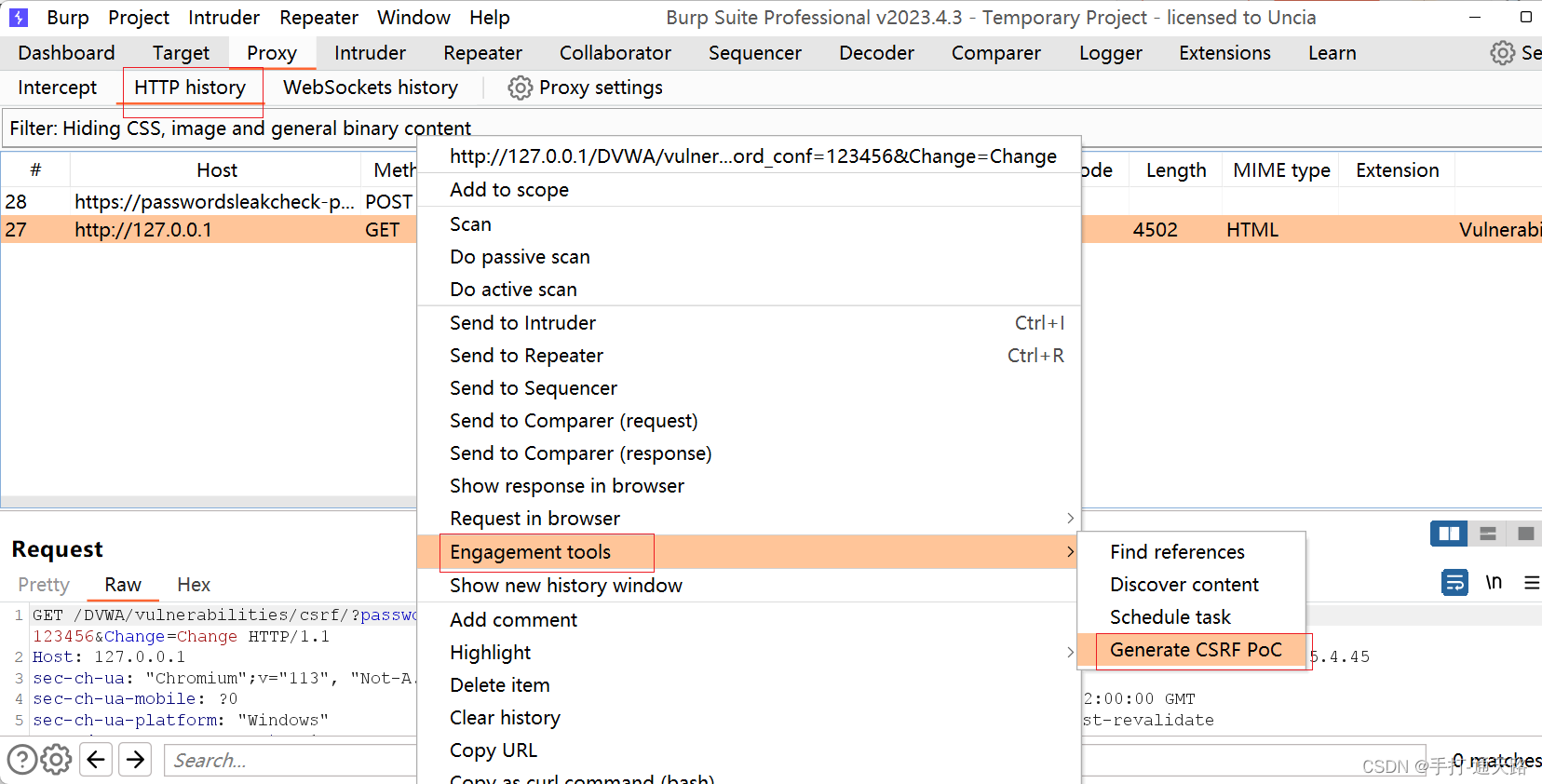The width and height of the screenshot is (1542, 784).
Task: Switch request view to Hex
Action: (194, 585)
